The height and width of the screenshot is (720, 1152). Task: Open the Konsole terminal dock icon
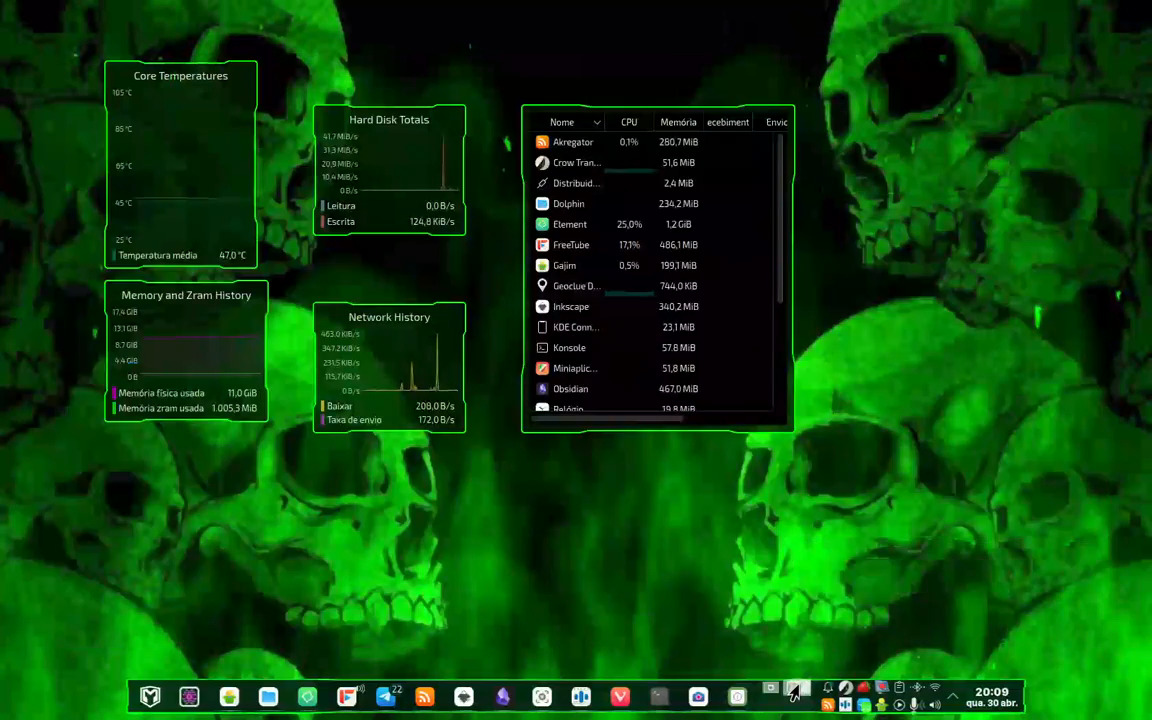click(x=659, y=696)
